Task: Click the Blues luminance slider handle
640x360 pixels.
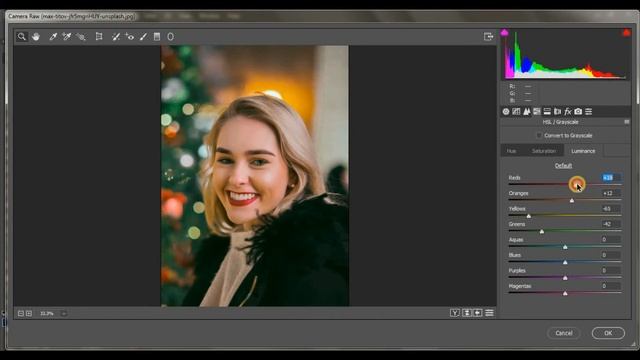Action: tap(565, 262)
